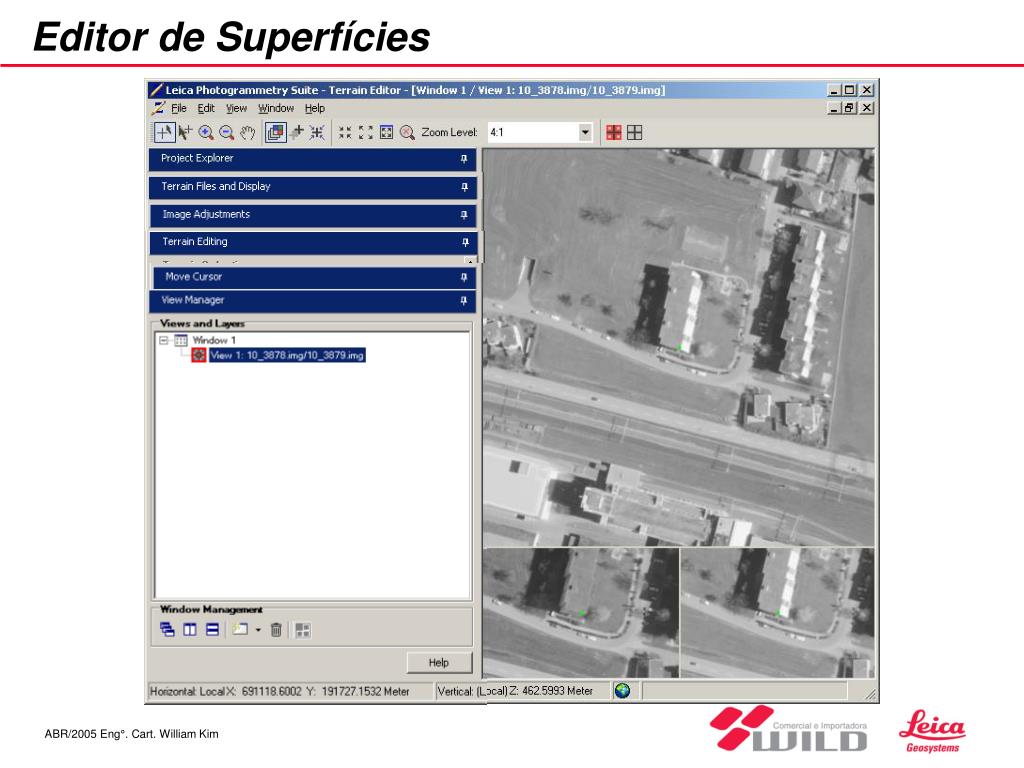Image resolution: width=1024 pixels, height=768 pixels.
Task: Click the Leica app icon in menu bar
Action: point(158,108)
